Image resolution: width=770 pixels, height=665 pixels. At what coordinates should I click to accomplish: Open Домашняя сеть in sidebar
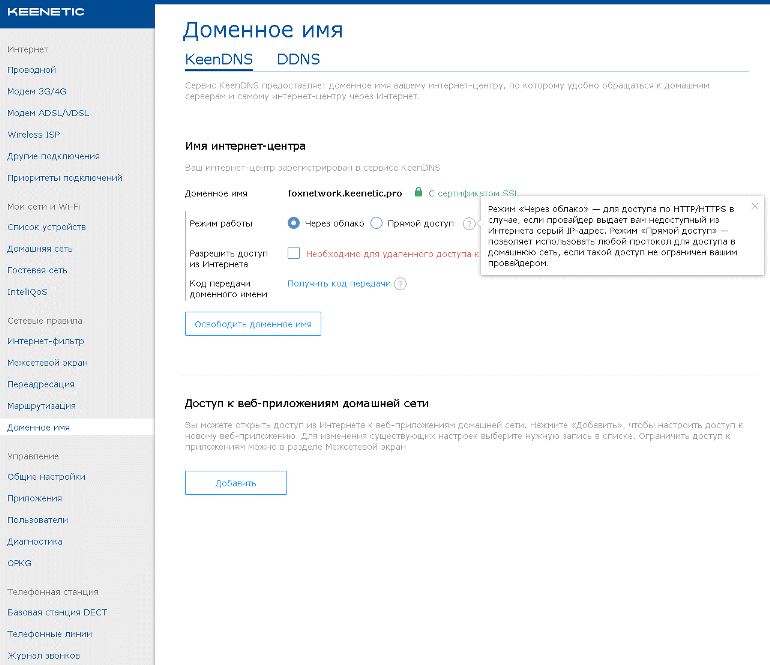click(39, 249)
